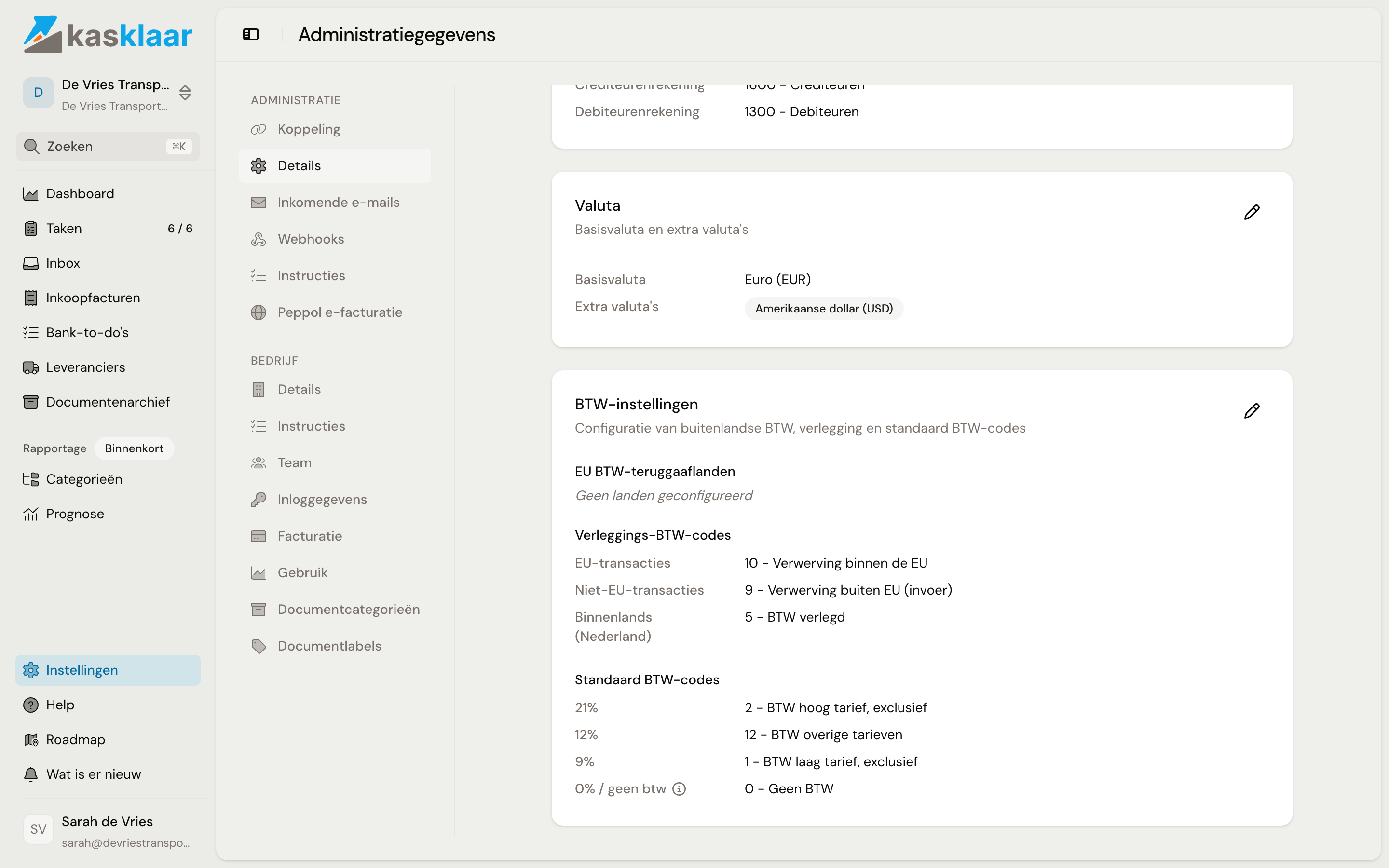This screenshot has height=868, width=1389.
Task: Open the kasklaar logo home
Action: tap(108, 34)
